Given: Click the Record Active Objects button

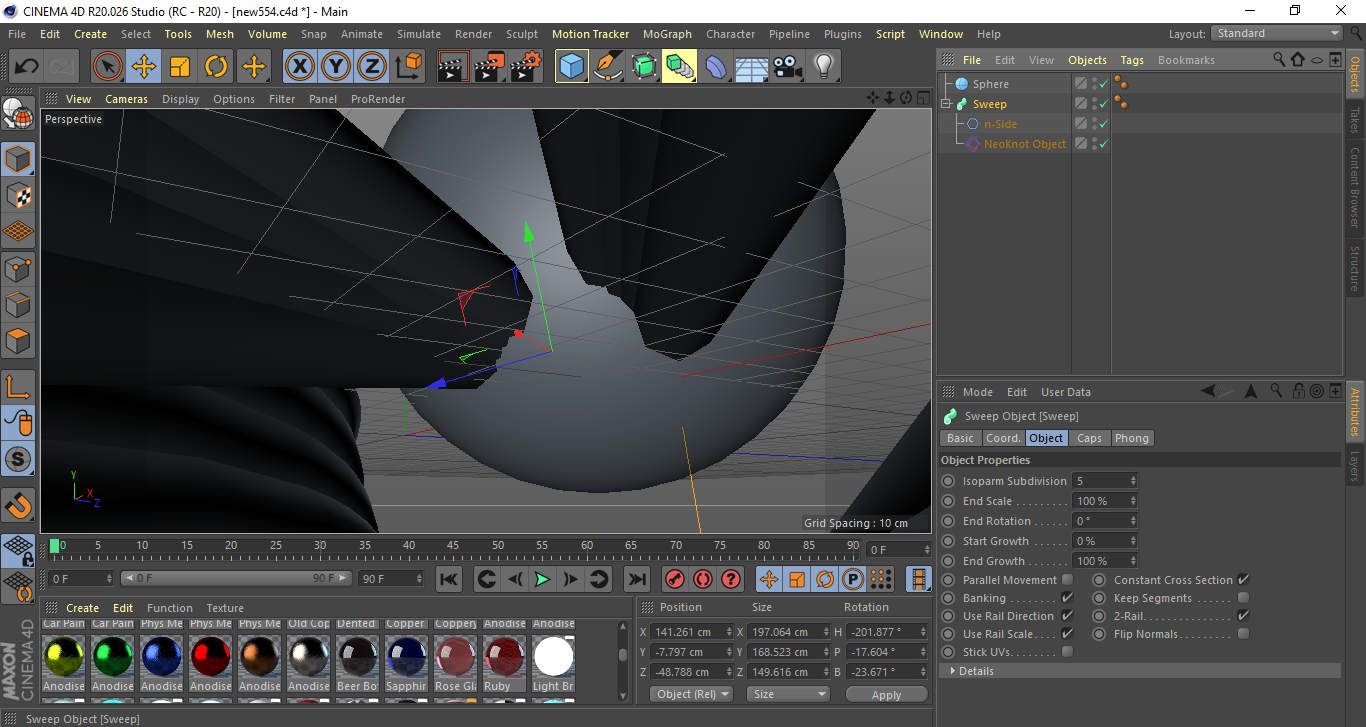Looking at the screenshot, I should 675,579.
